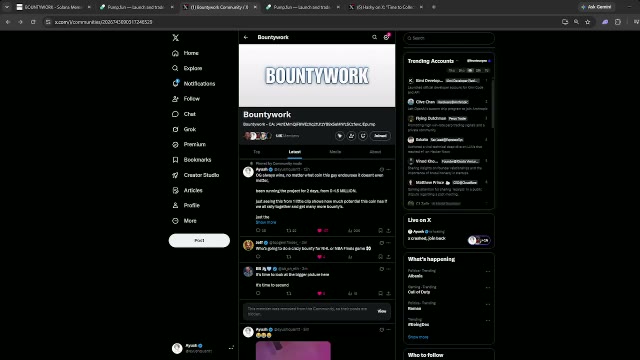Open Creator Studio in the sidebar
The height and width of the screenshot is (360, 640).
coord(196,175)
